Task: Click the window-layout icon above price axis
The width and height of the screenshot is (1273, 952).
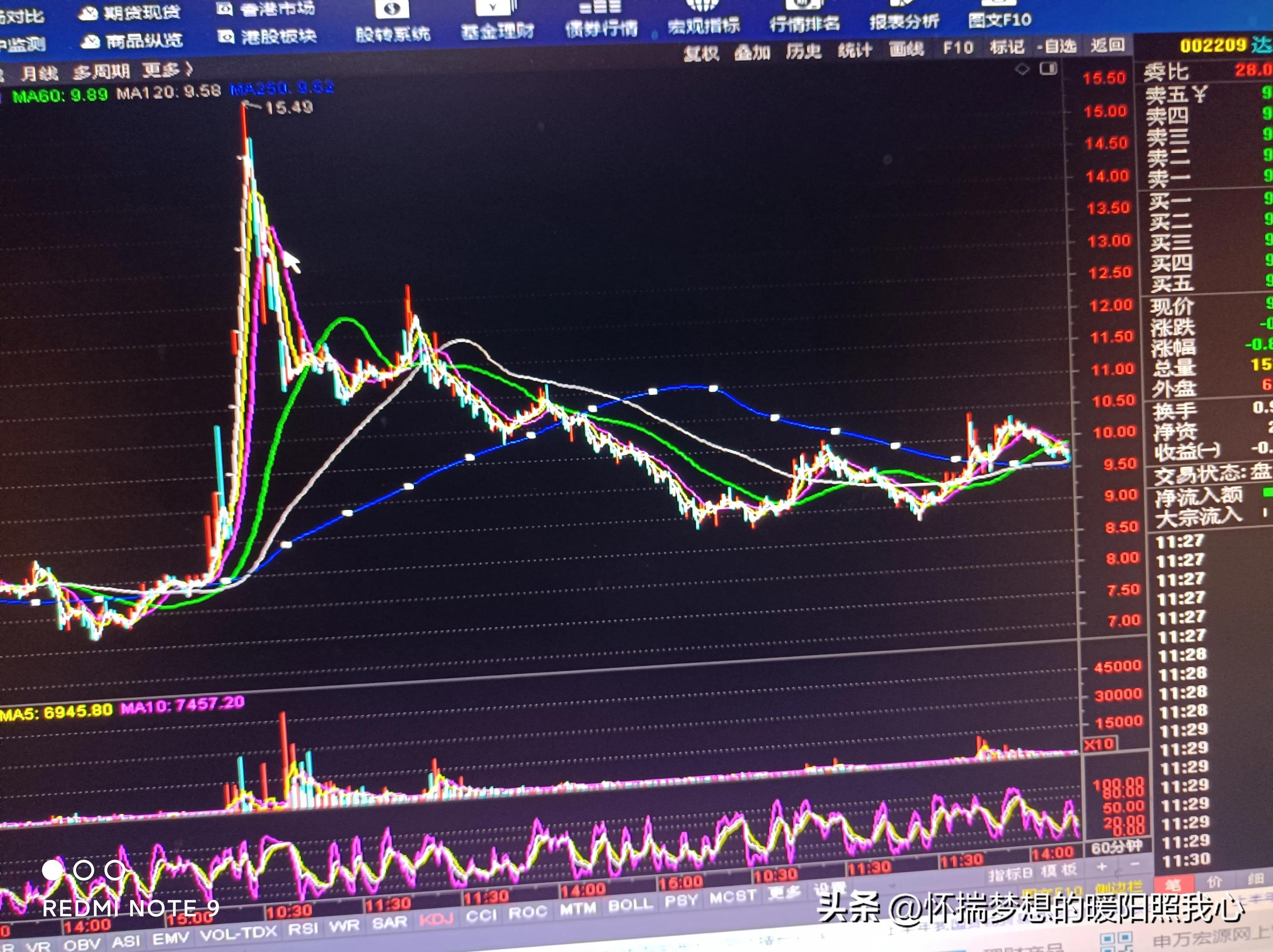Action: coord(1048,69)
